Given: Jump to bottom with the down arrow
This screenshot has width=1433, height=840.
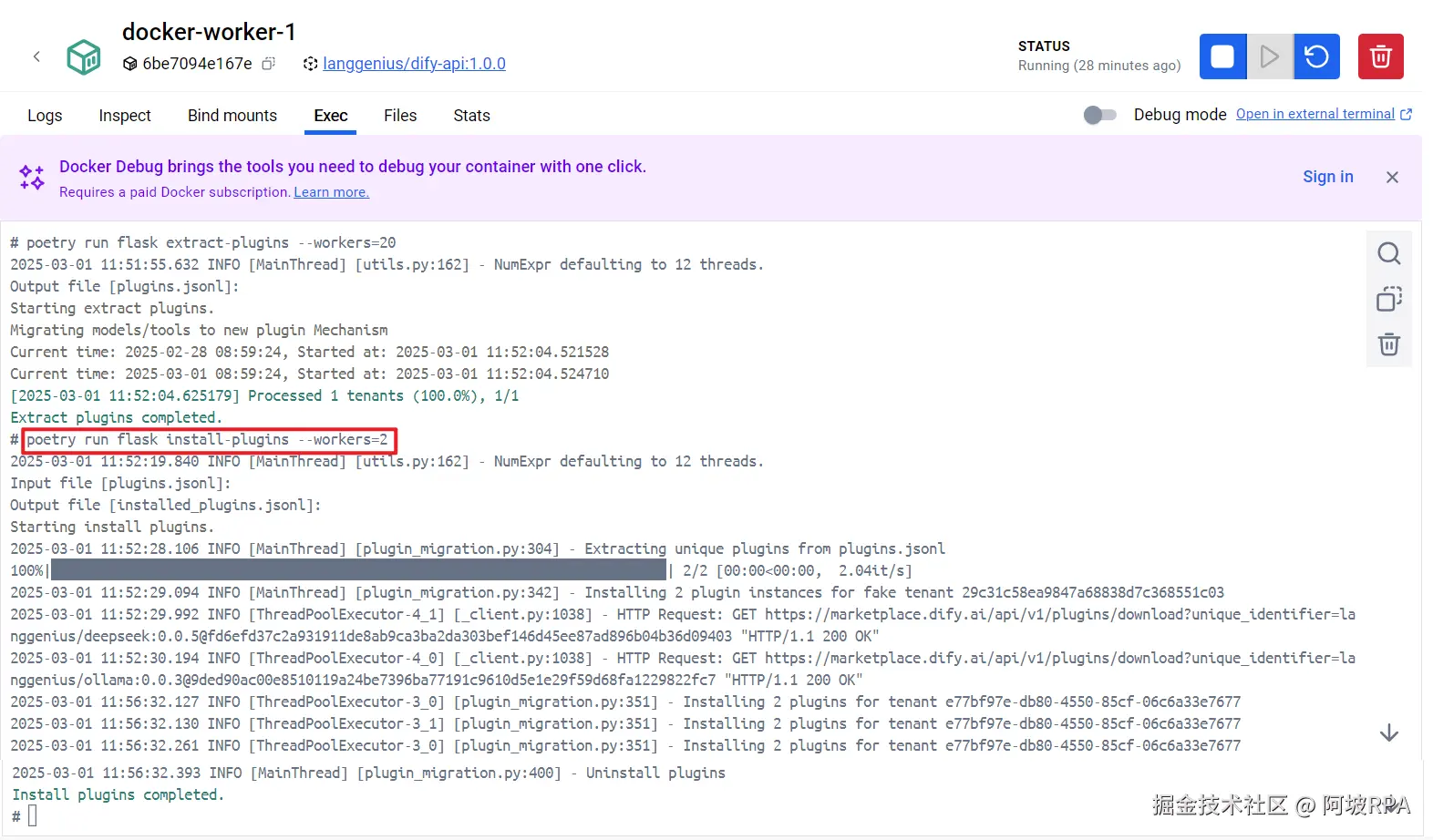Looking at the screenshot, I should tap(1388, 733).
